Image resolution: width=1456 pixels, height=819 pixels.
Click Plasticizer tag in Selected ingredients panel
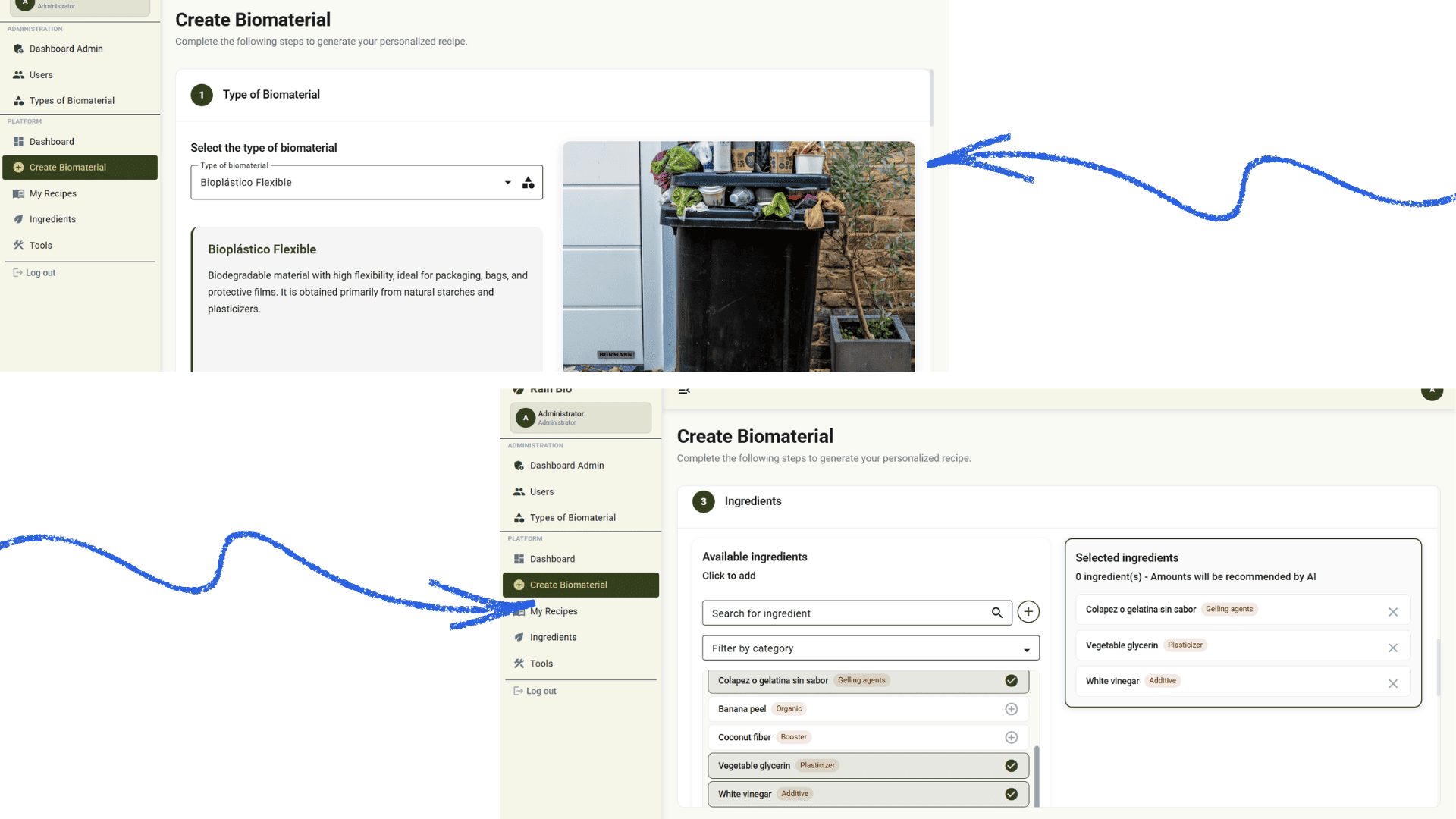pyautogui.click(x=1185, y=645)
